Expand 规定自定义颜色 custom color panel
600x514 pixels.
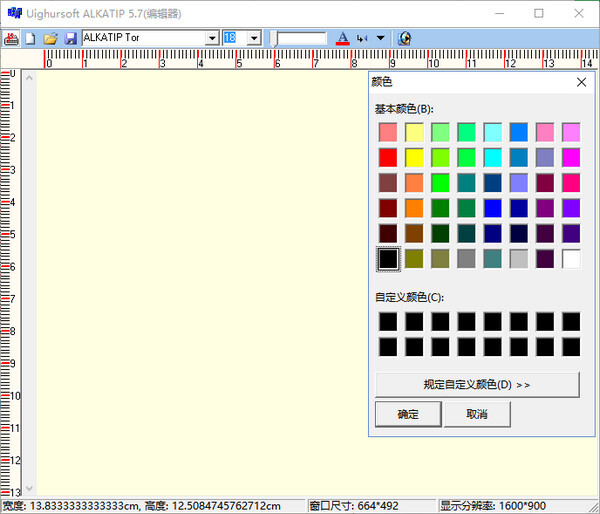pyautogui.click(x=476, y=384)
